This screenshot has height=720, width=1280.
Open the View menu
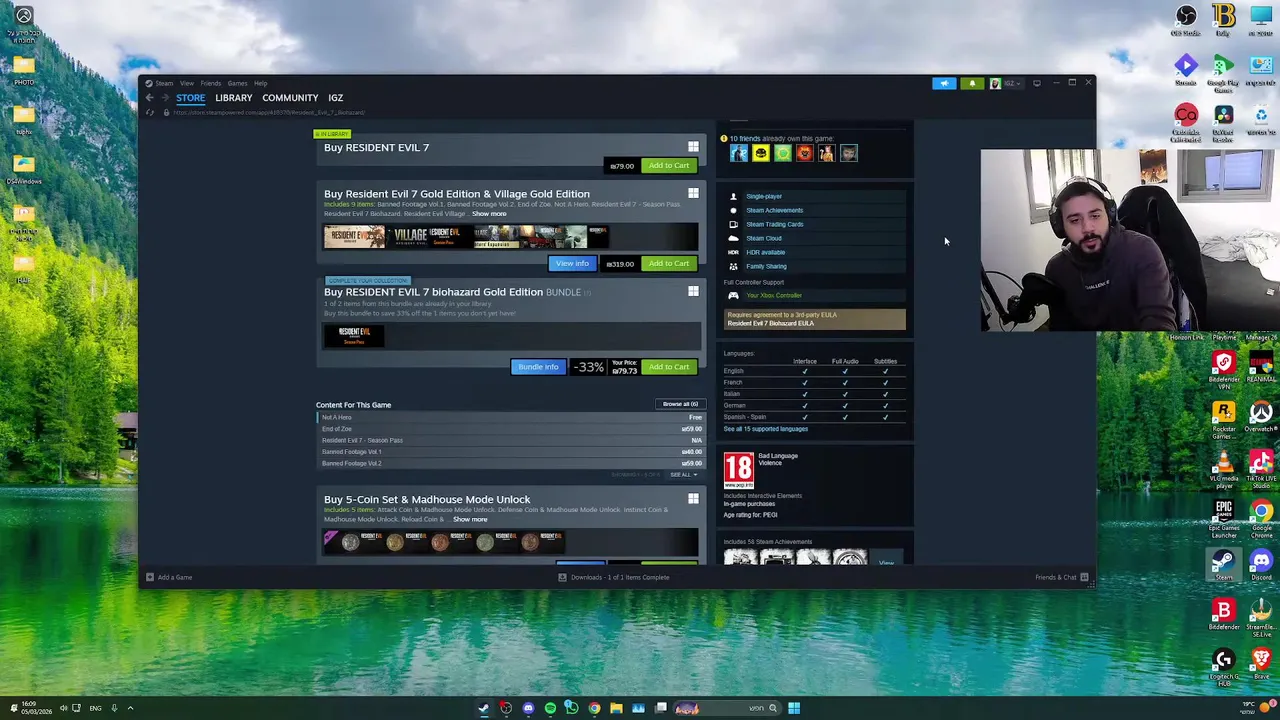click(186, 83)
